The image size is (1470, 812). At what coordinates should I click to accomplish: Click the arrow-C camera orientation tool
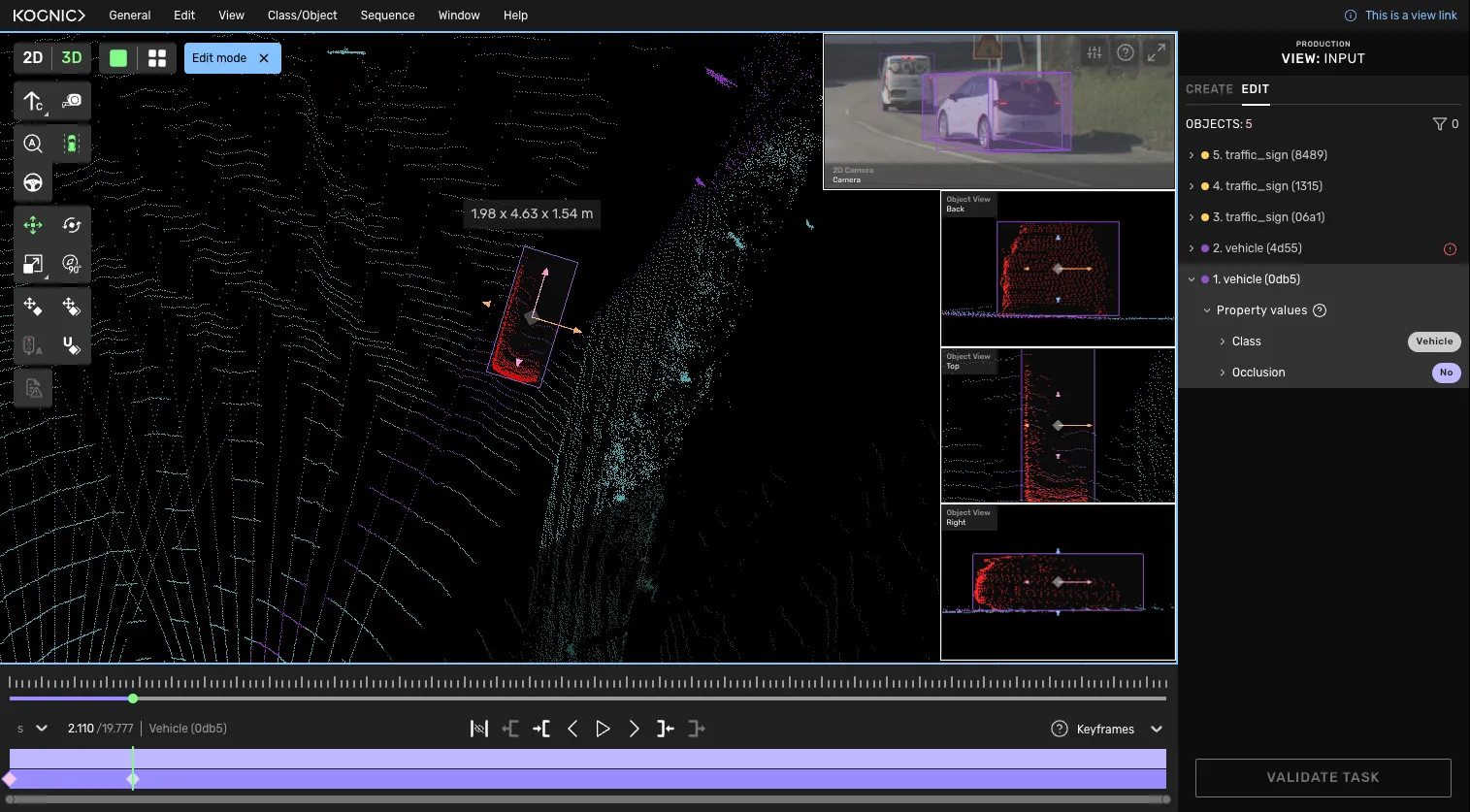point(33,101)
